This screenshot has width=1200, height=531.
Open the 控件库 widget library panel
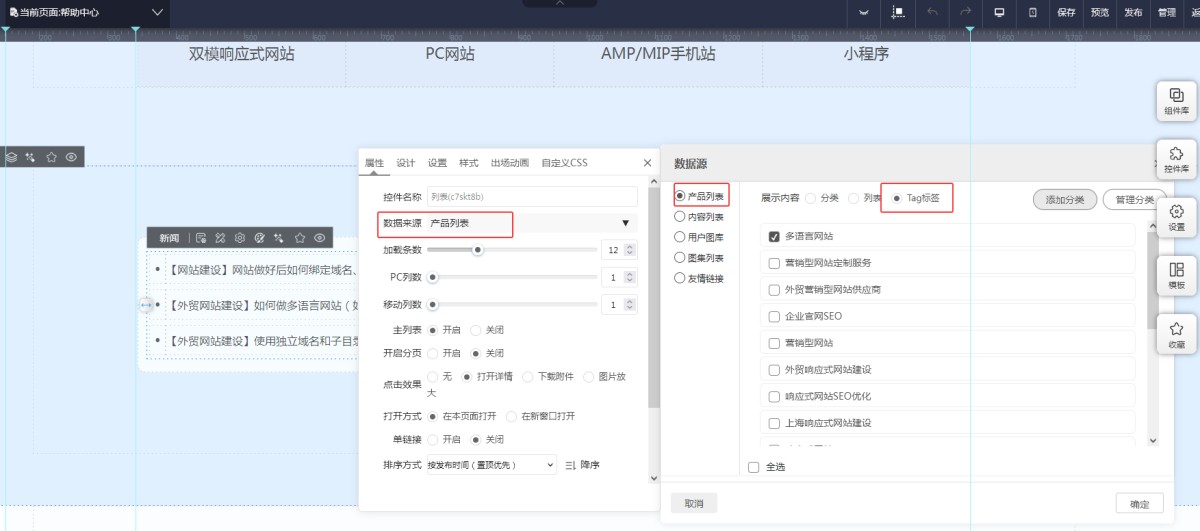(1176, 158)
